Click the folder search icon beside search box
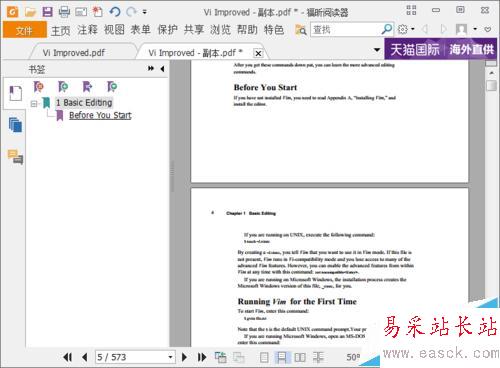The width and height of the screenshot is (500, 368). tap(300, 30)
